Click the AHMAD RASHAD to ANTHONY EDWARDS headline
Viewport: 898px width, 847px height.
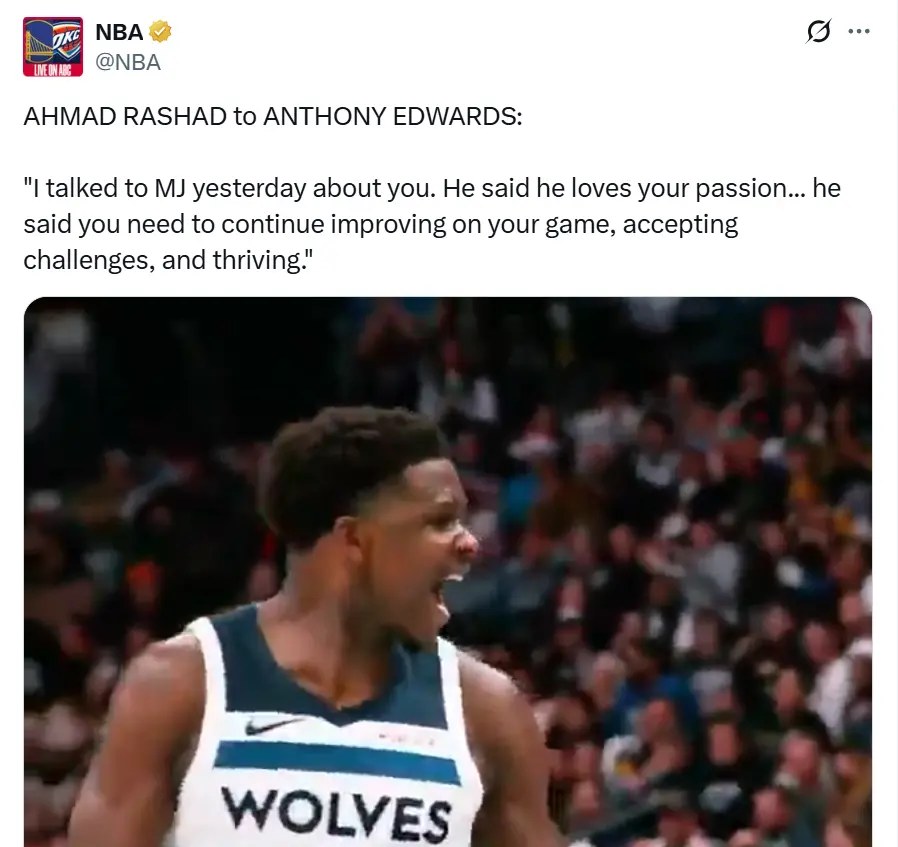(x=273, y=116)
